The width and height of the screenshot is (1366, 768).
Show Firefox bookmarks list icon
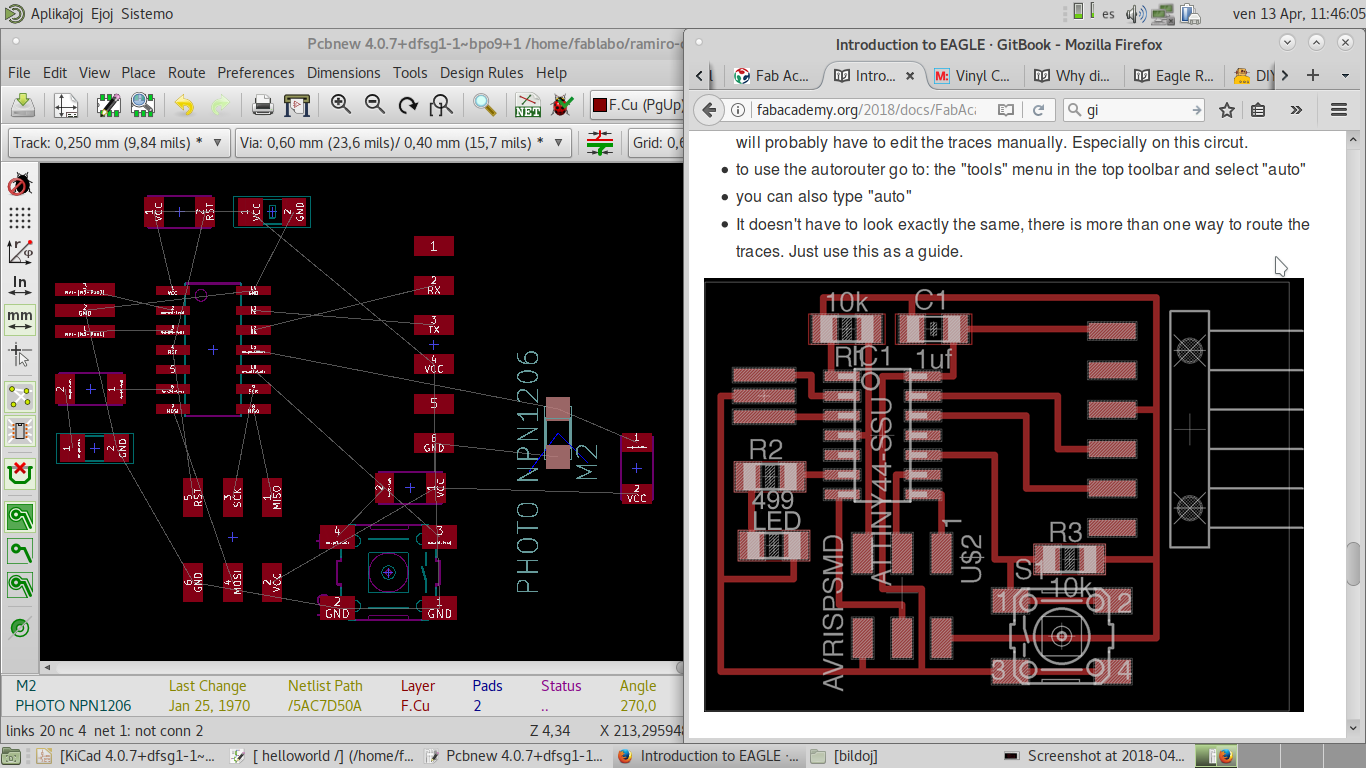(1259, 110)
